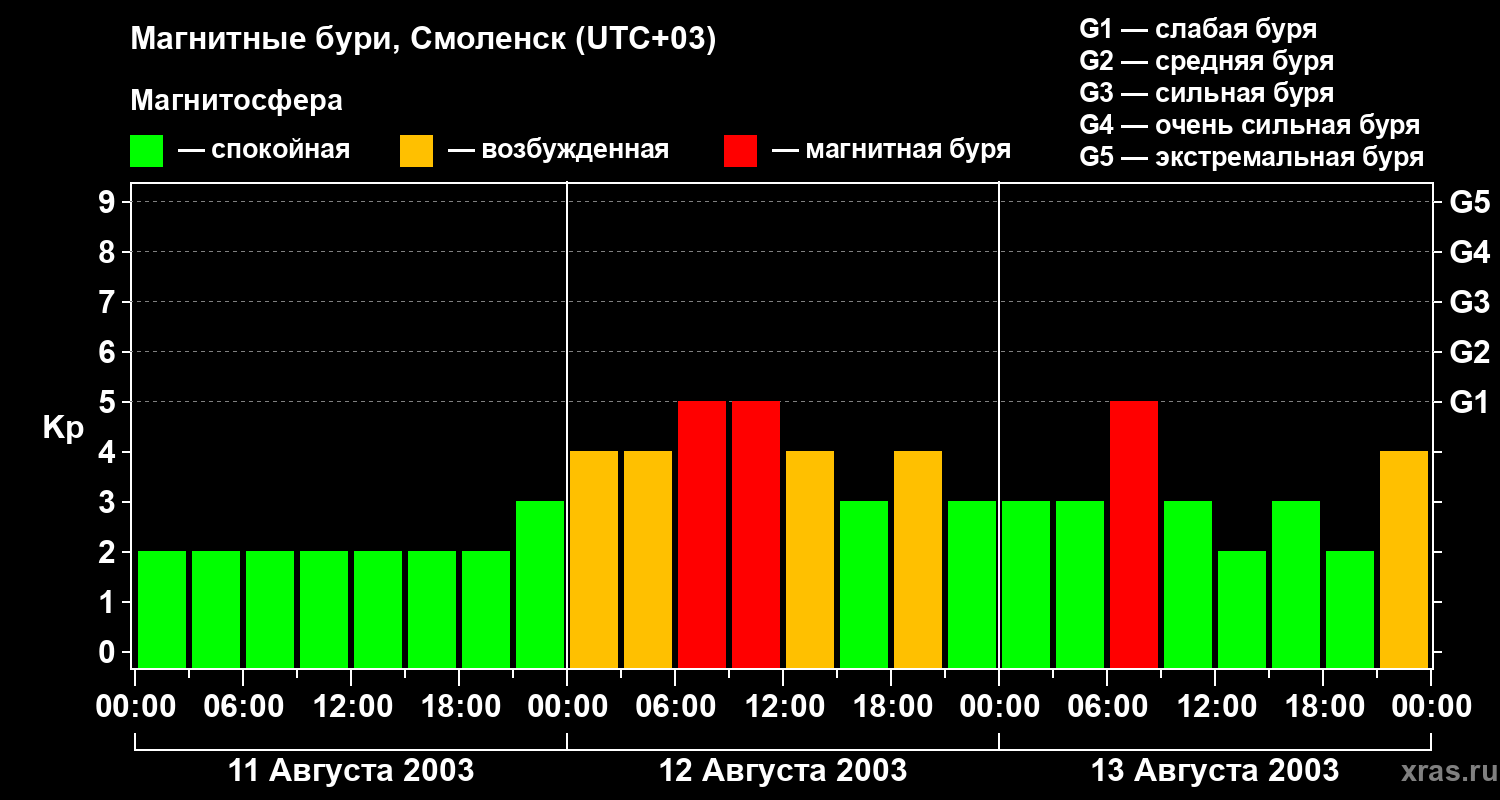
Task: Click the Kp axis value 9
Action: click(109, 202)
